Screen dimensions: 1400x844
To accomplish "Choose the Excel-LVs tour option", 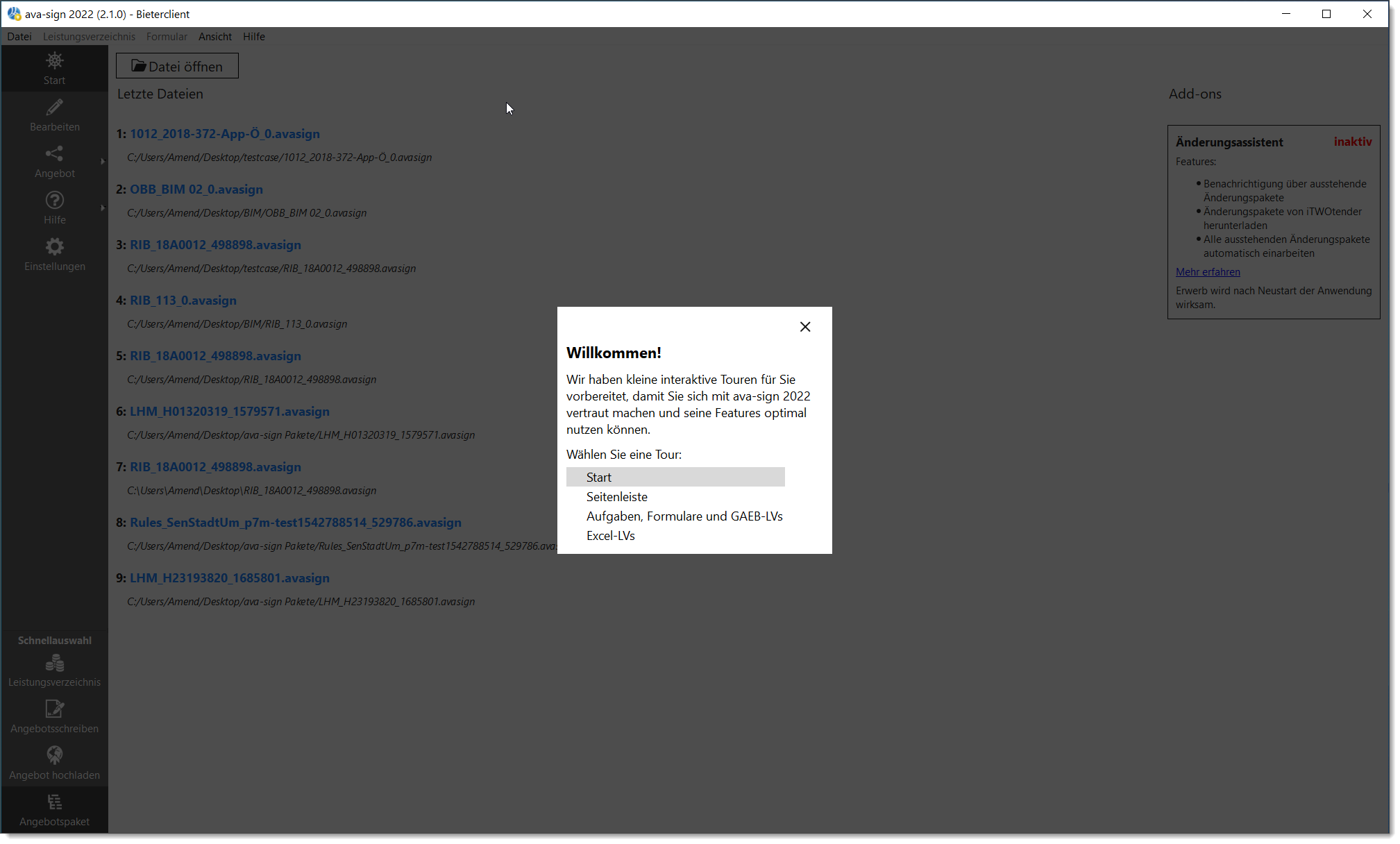I will point(610,535).
